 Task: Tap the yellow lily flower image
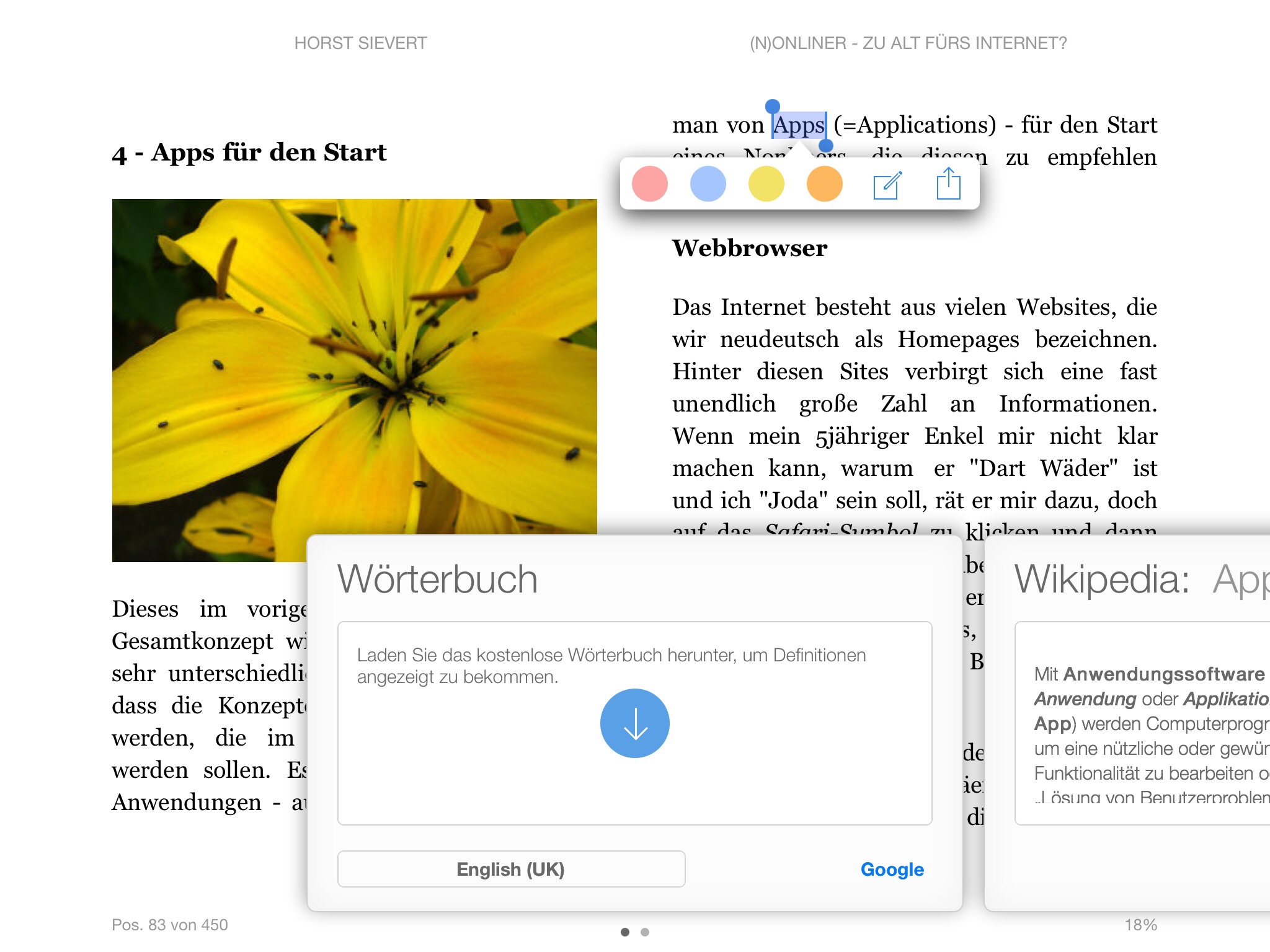354,366
